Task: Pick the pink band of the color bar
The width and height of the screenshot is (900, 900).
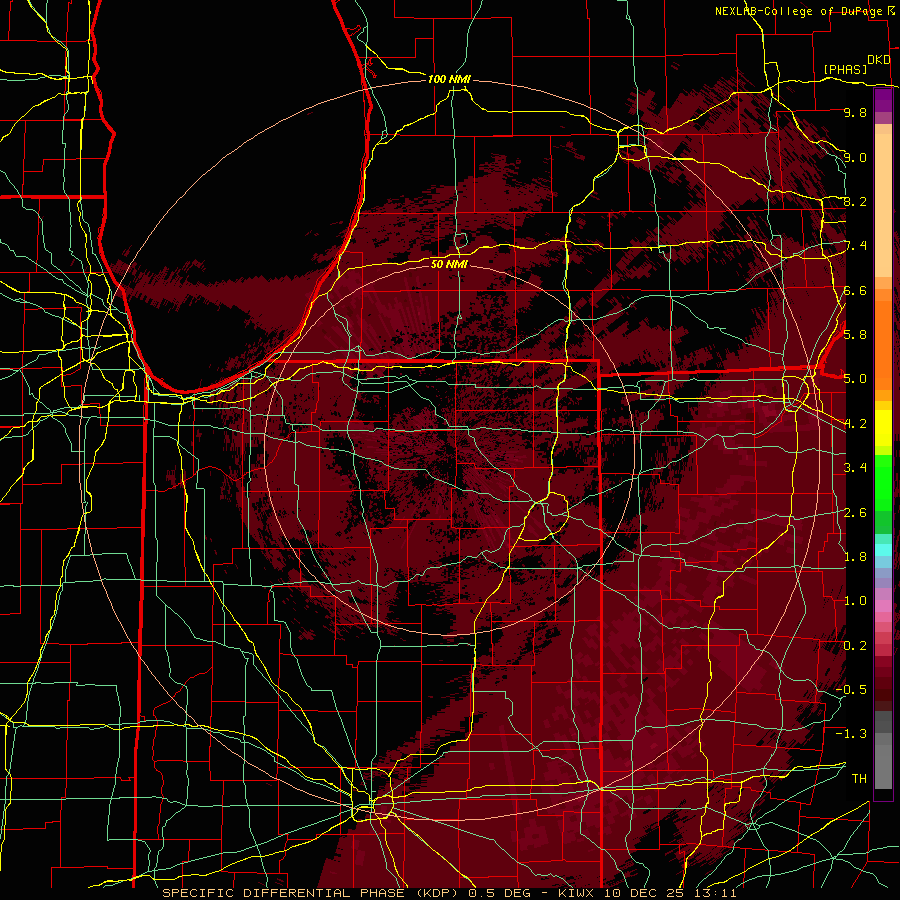Action: tap(883, 606)
